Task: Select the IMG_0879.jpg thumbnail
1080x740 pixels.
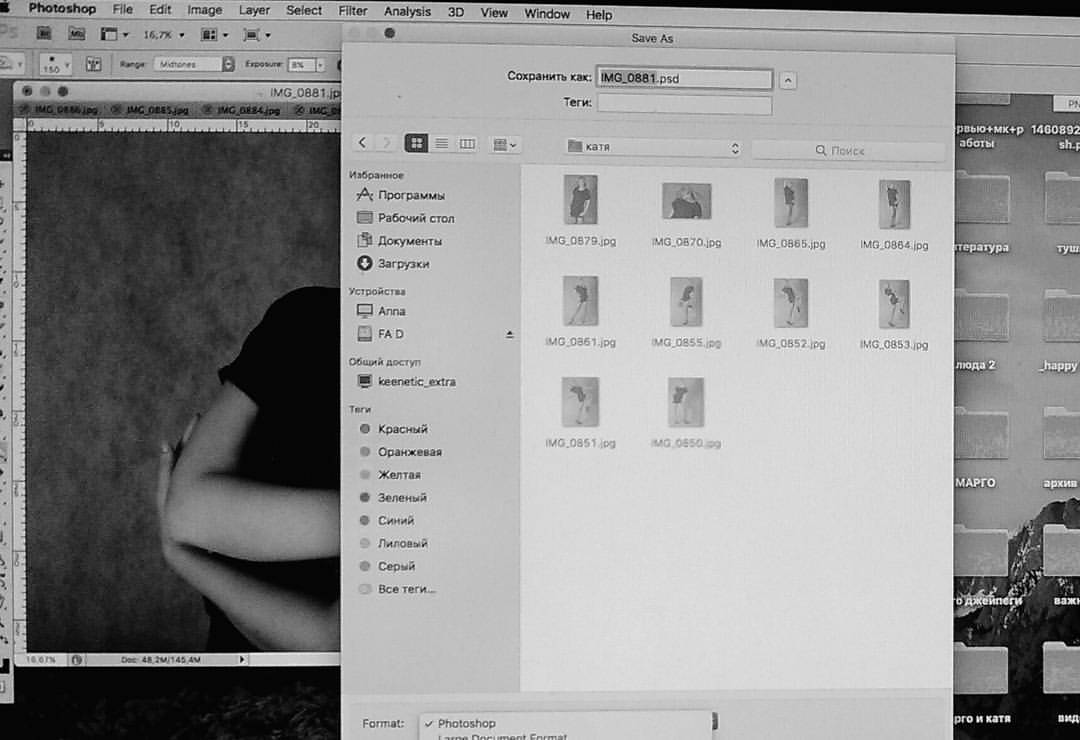Action: (x=581, y=209)
